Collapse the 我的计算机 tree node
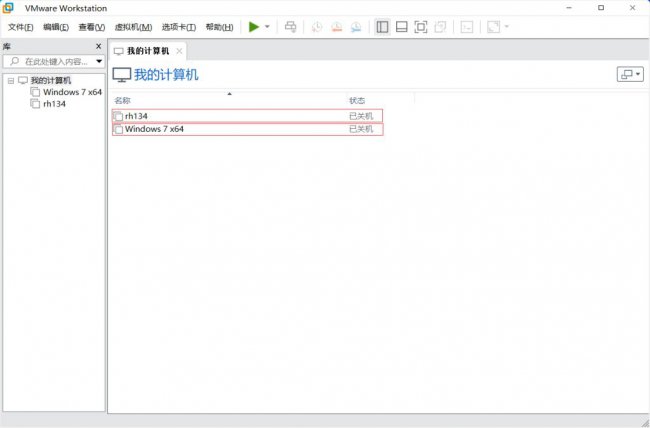 [x=11, y=81]
